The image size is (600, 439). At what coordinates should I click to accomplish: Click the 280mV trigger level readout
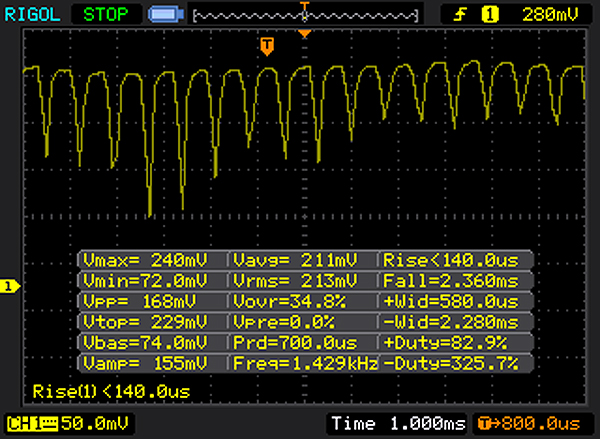point(549,15)
